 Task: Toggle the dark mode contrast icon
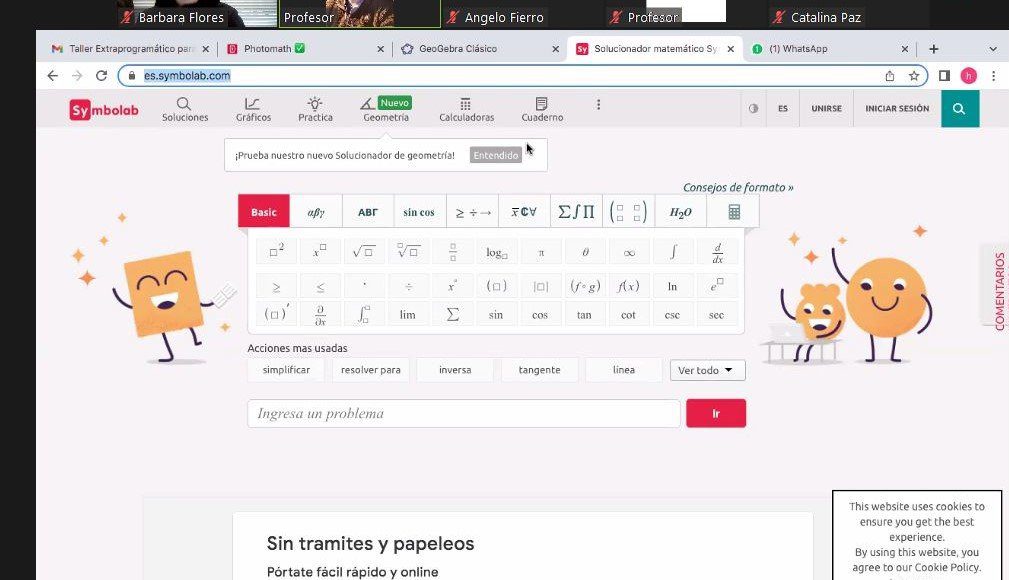[x=753, y=109]
